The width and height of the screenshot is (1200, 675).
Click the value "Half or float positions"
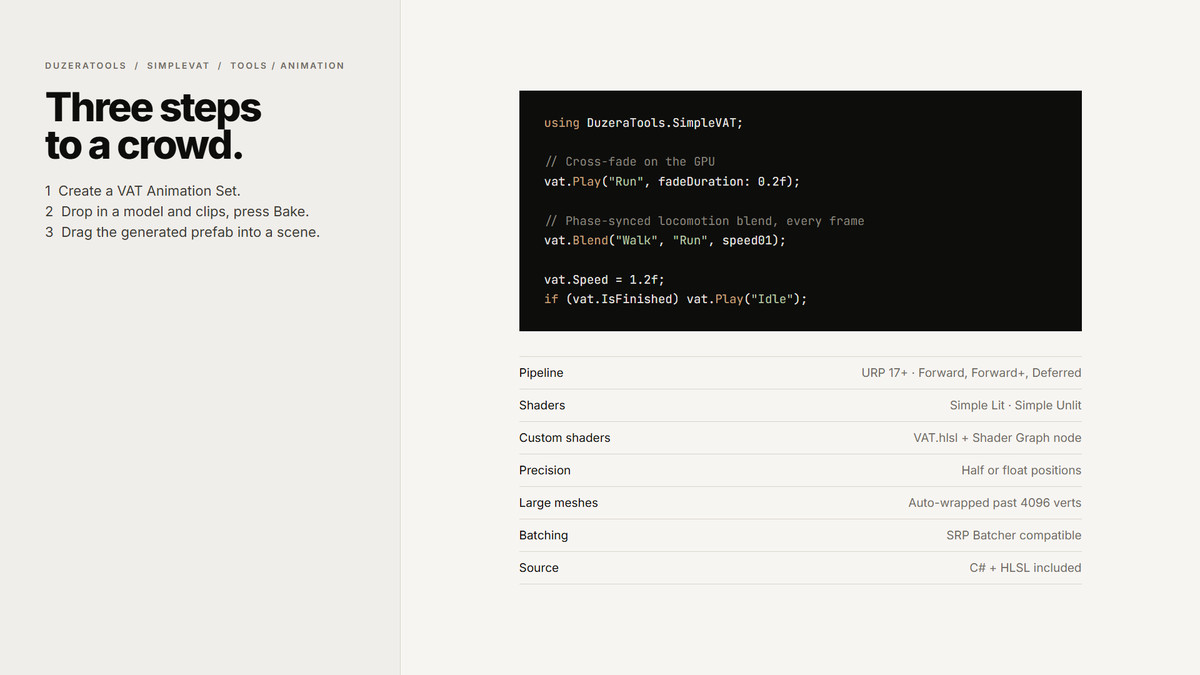[1021, 471]
